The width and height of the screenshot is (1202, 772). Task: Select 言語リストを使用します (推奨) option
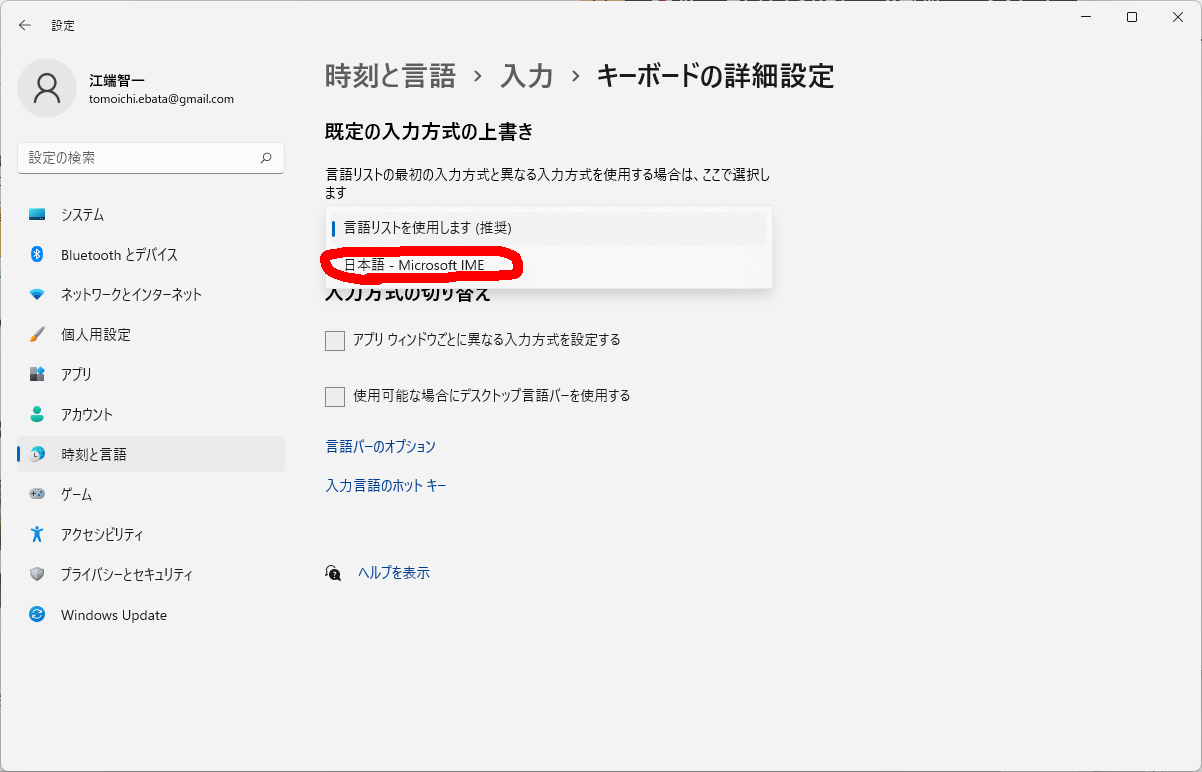tap(427, 228)
